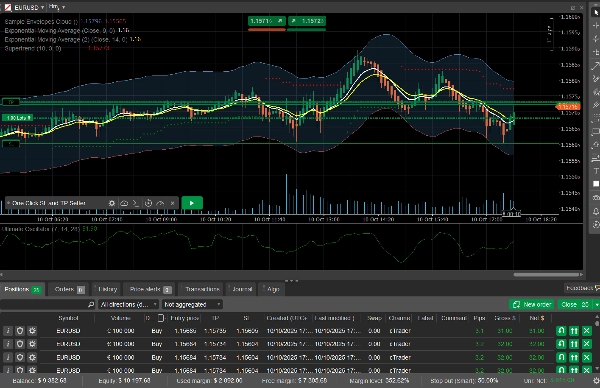Close the position showing 31.00 net

tap(587, 331)
